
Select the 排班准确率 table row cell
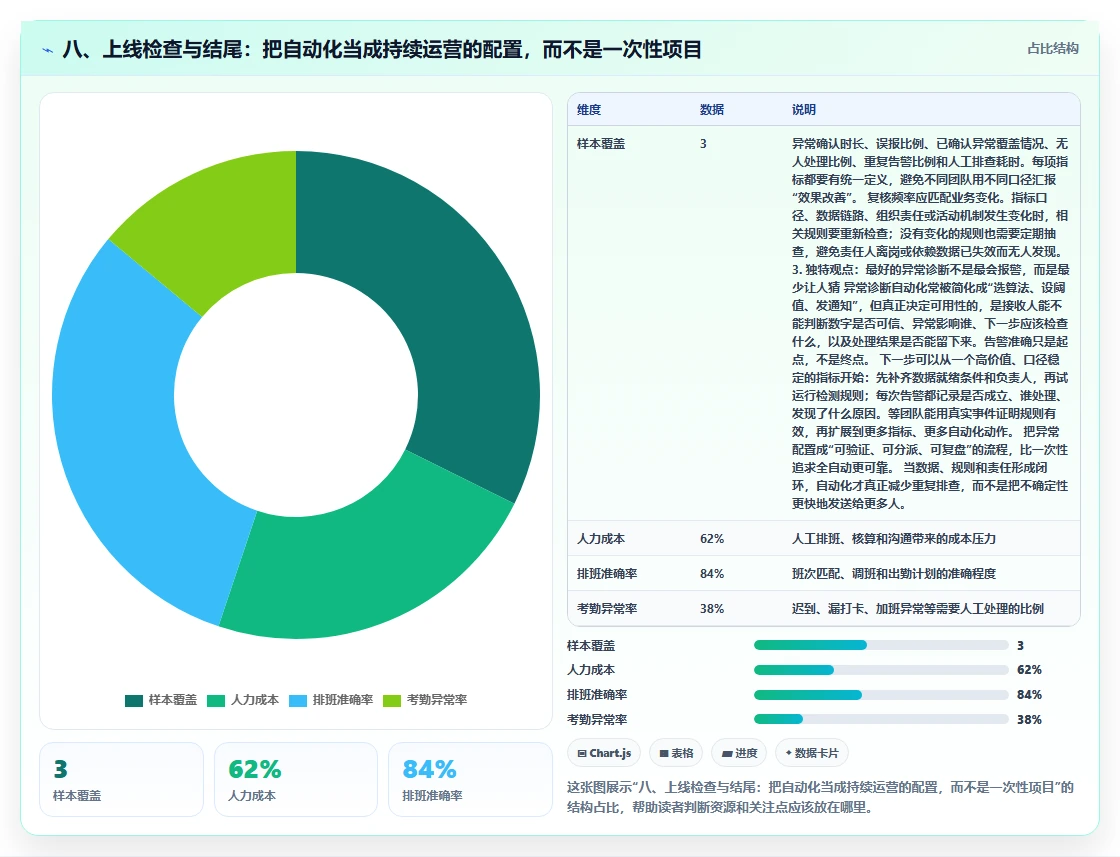tap(606, 573)
